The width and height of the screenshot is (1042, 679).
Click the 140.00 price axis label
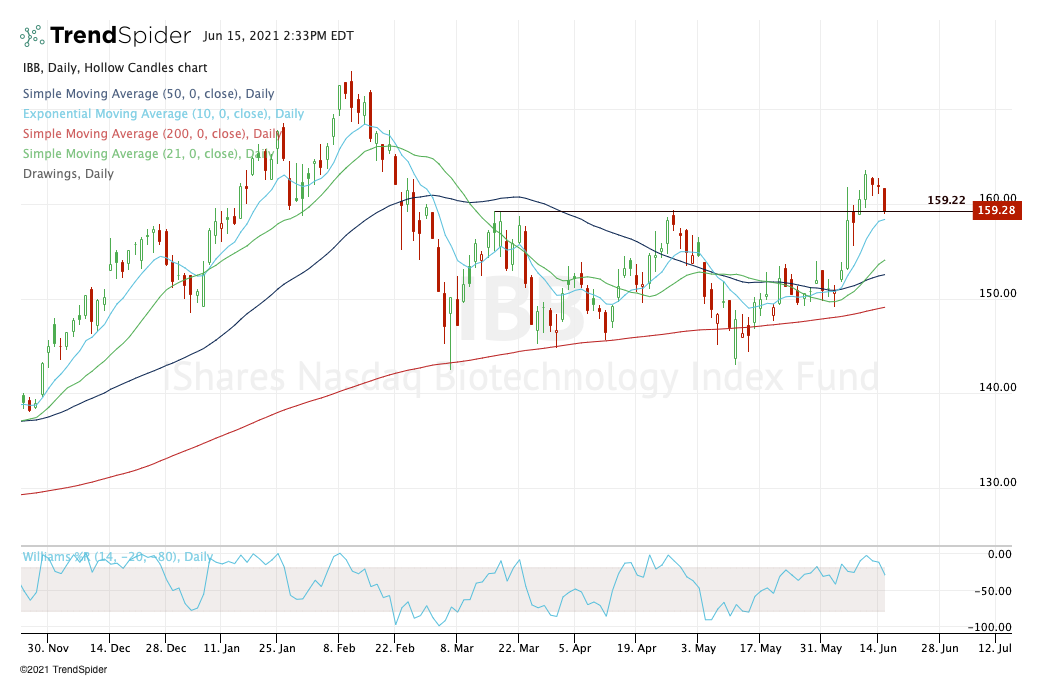tap(997, 387)
